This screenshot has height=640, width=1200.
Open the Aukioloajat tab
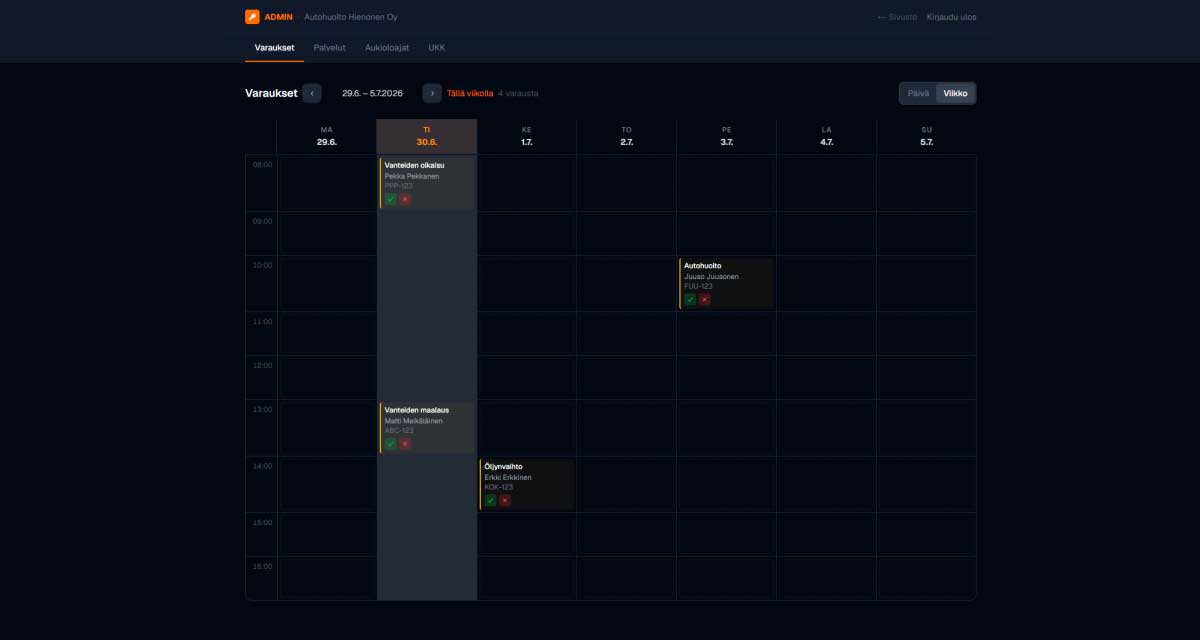pos(387,47)
